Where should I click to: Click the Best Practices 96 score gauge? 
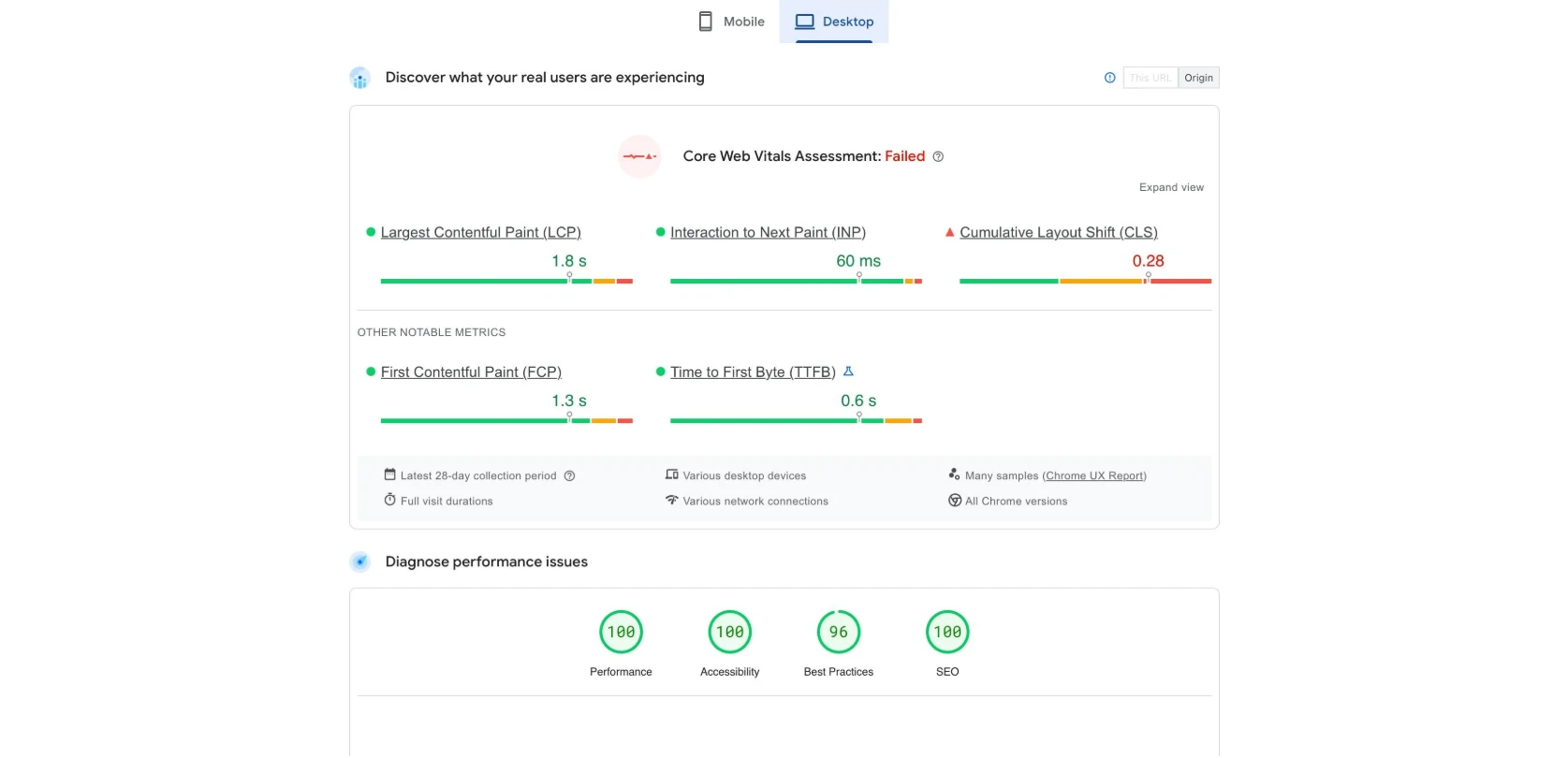[x=838, y=633]
